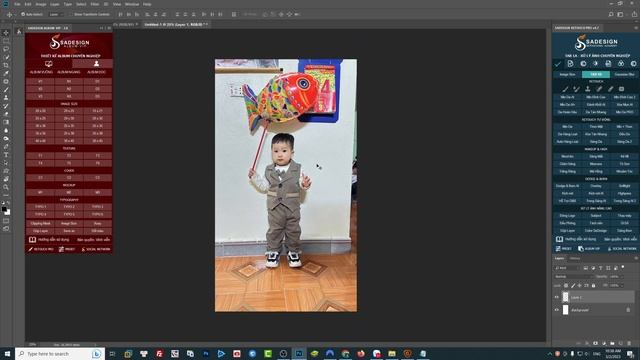640x360 pixels.
Task: Click the background color swatch
Action: 8,212
